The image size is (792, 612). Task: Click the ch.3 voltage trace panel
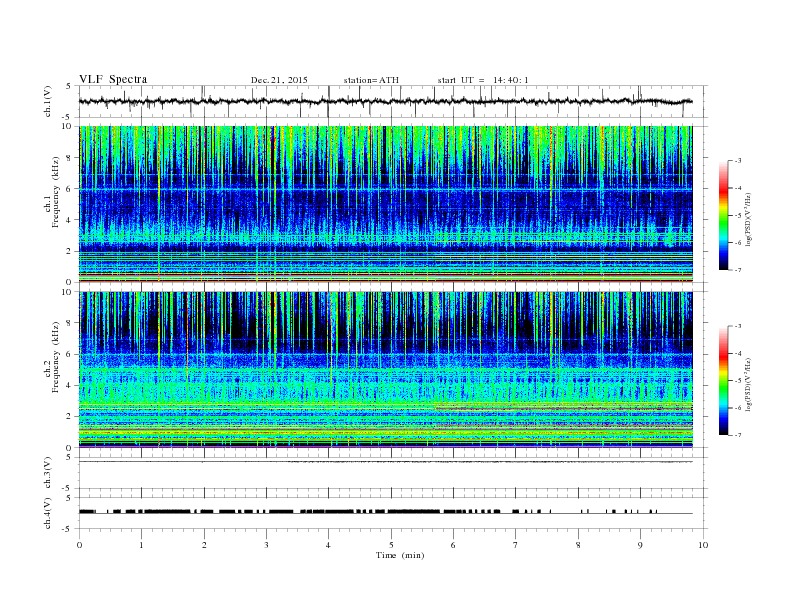tap(393, 473)
